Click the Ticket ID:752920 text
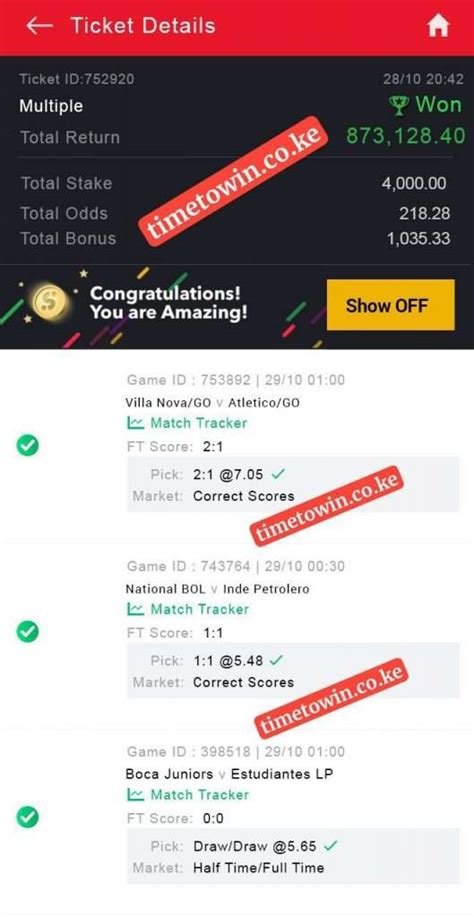 [77, 79]
